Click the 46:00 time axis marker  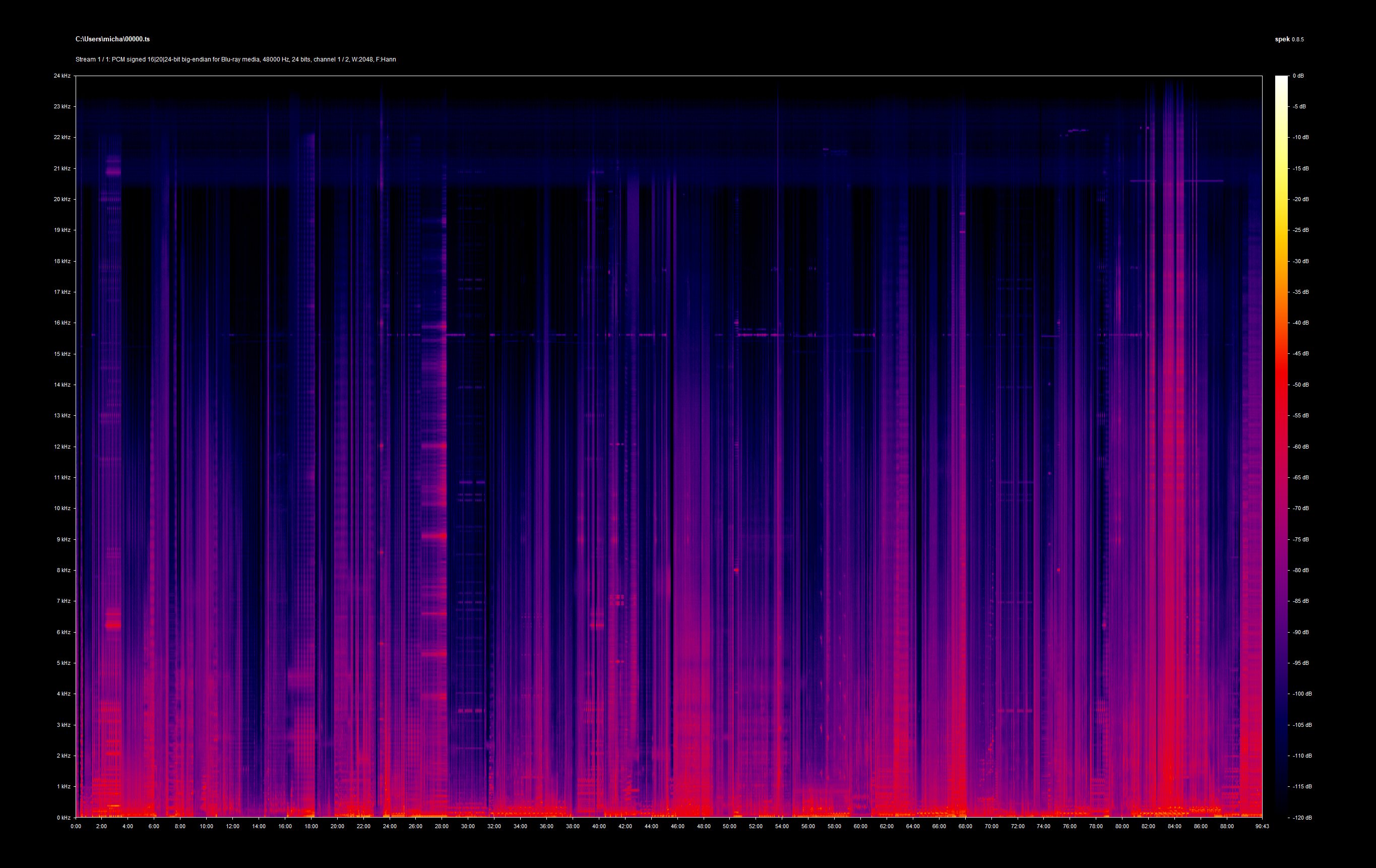pyautogui.click(x=677, y=826)
